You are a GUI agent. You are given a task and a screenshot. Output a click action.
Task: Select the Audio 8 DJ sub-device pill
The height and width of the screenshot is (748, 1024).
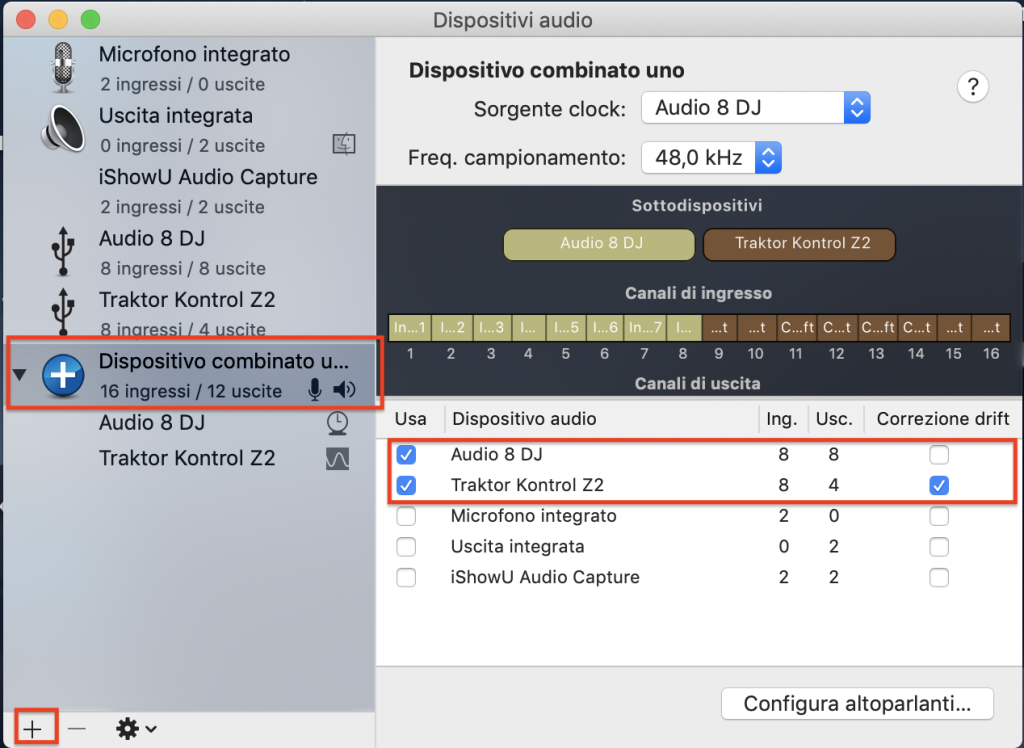coord(599,244)
